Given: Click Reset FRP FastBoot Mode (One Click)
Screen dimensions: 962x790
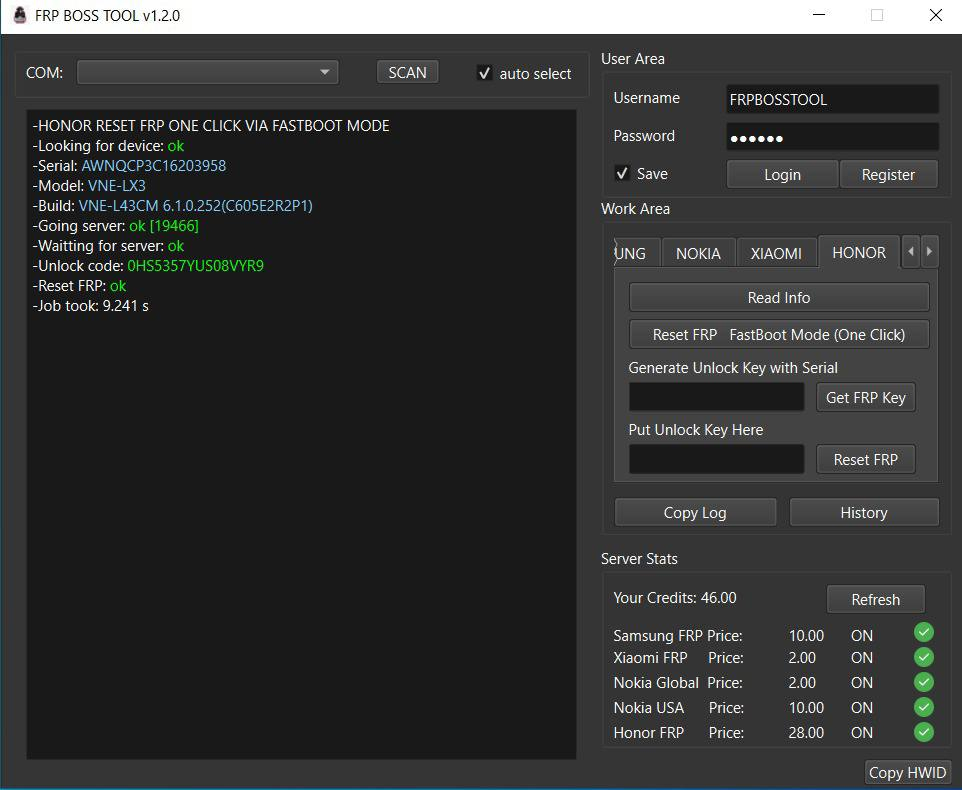Looking at the screenshot, I should [x=779, y=334].
